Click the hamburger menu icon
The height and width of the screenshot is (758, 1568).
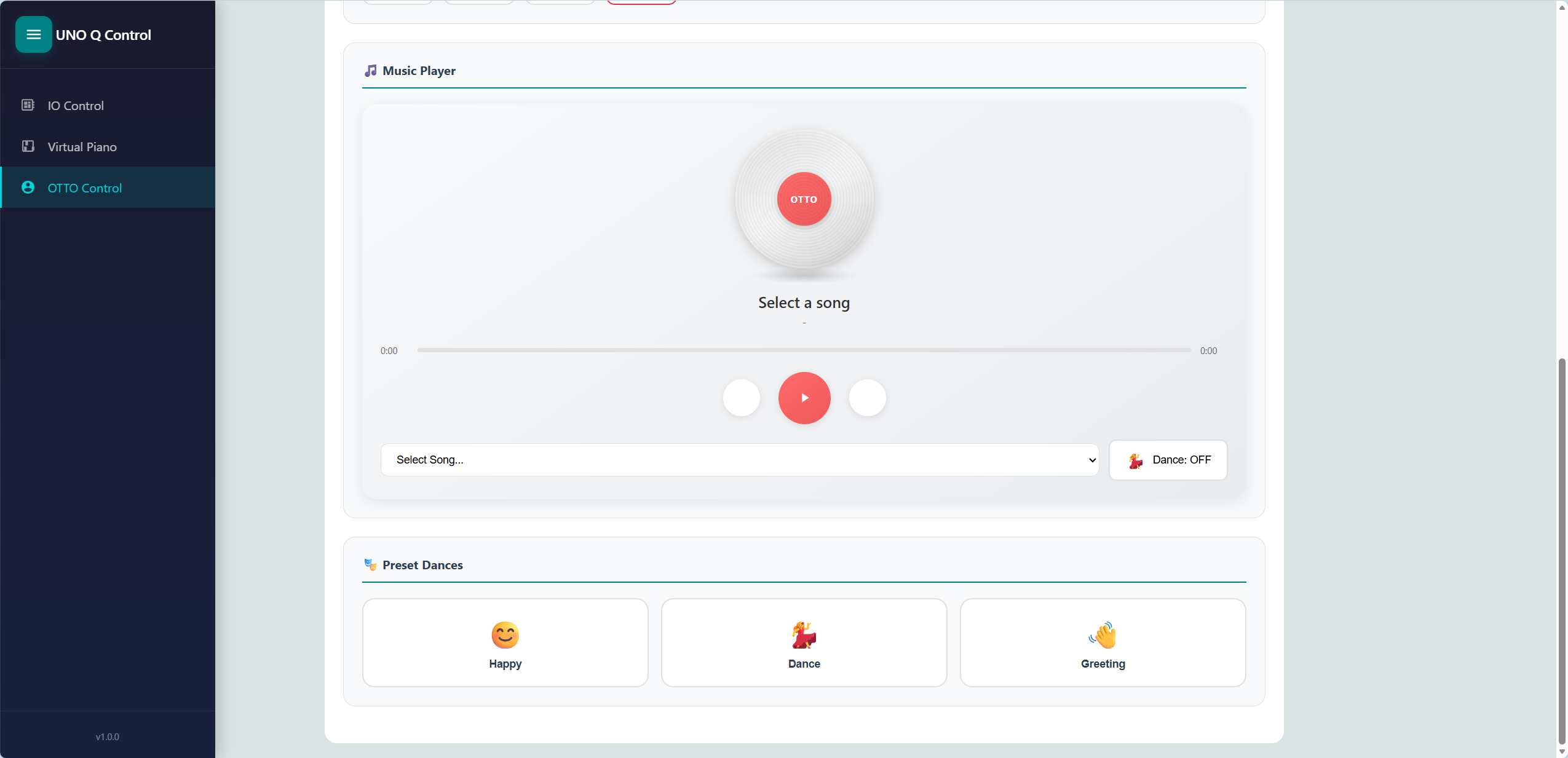34,34
